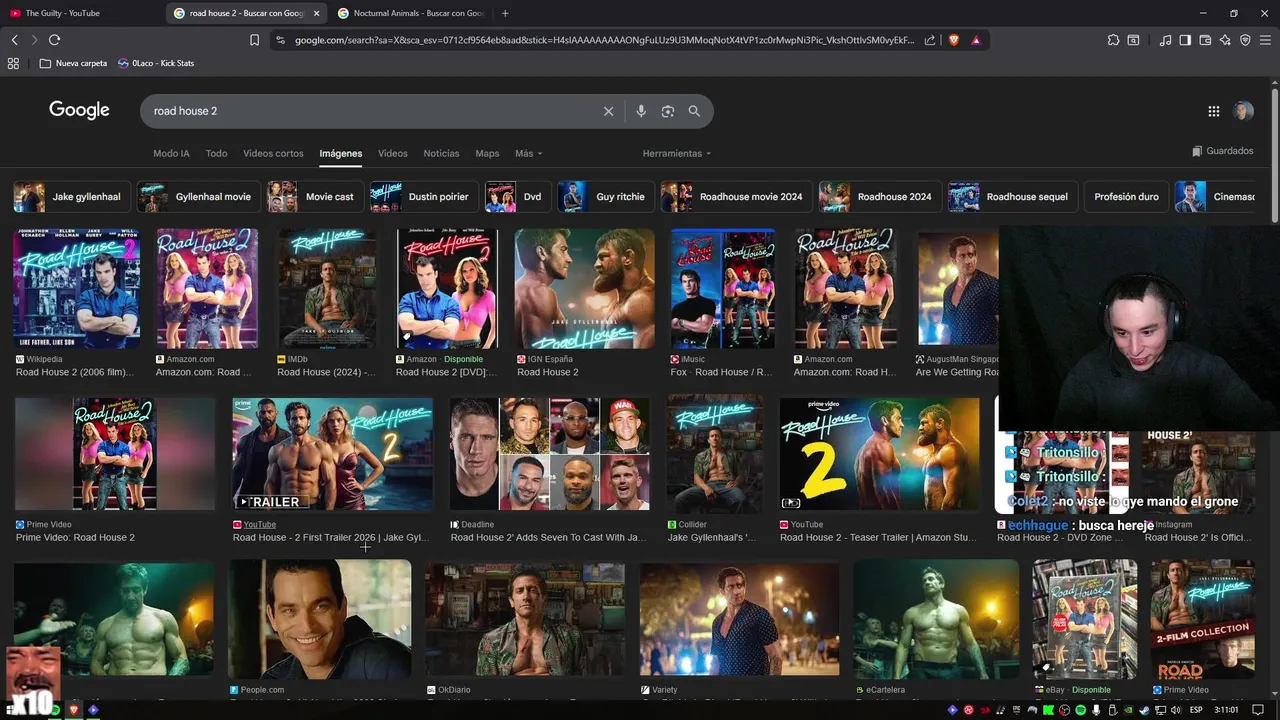This screenshot has width=1280, height=720.
Task: Click the Roadhouse sequel filter chip
Action: [x=1012, y=197]
